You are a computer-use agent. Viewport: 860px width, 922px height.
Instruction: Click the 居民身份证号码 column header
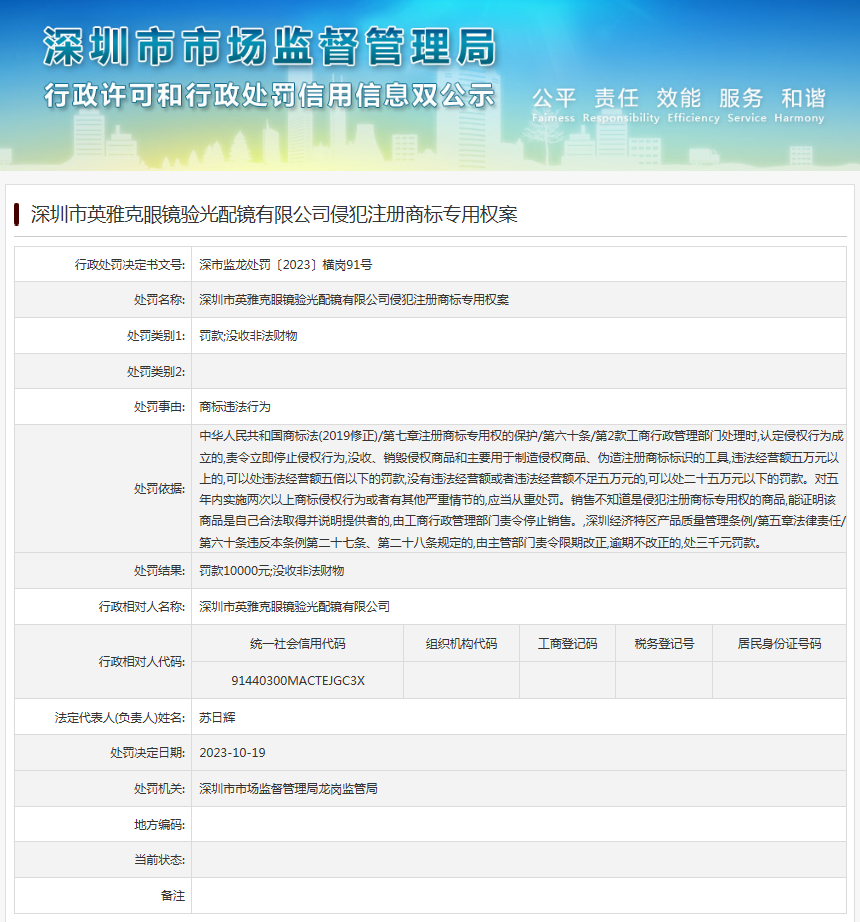click(x=779, y=644)
